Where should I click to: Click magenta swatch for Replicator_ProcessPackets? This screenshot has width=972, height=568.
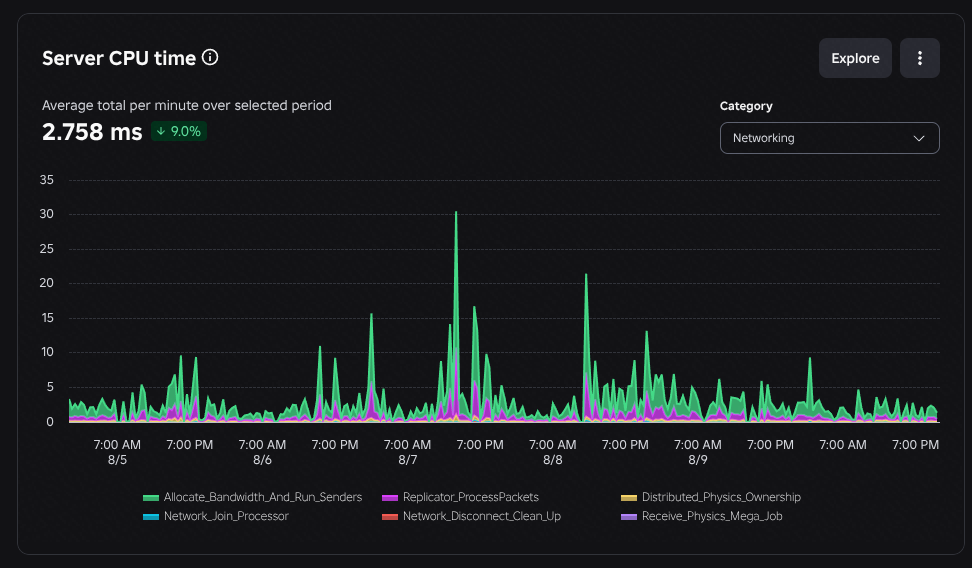pyautogui.click(x=390, y=498)
